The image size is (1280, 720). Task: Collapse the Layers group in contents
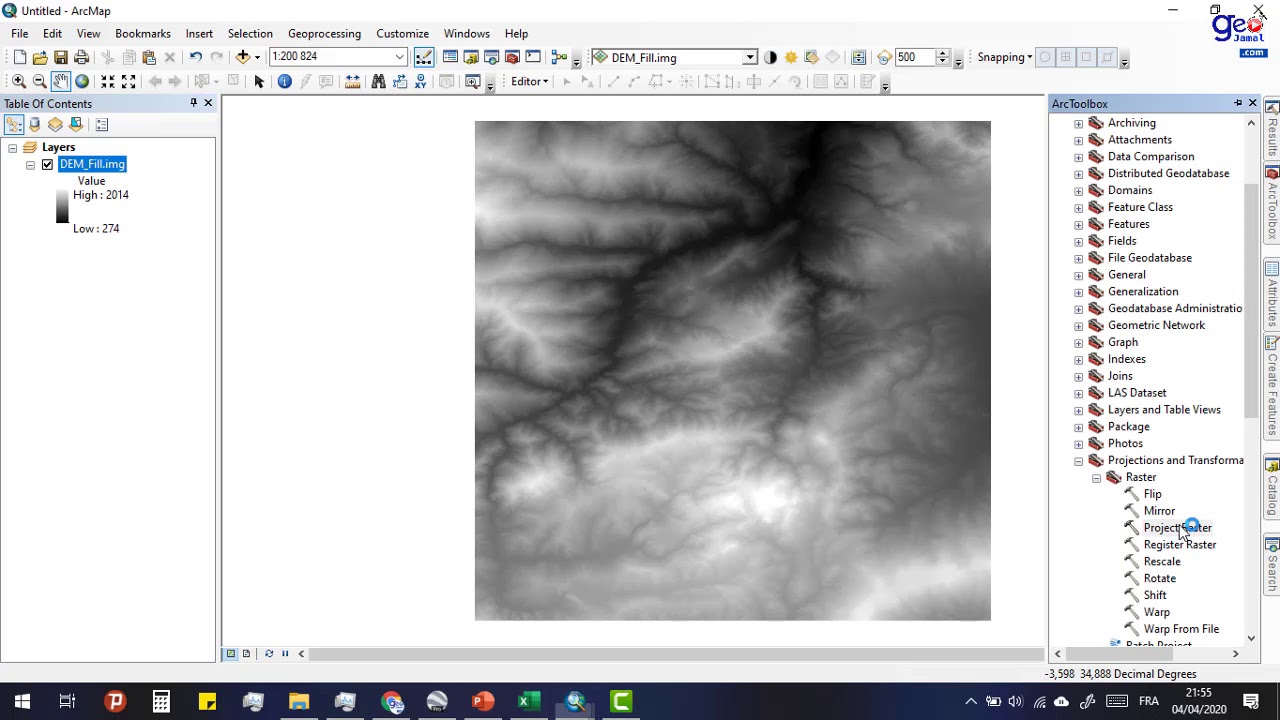[12, 147]
